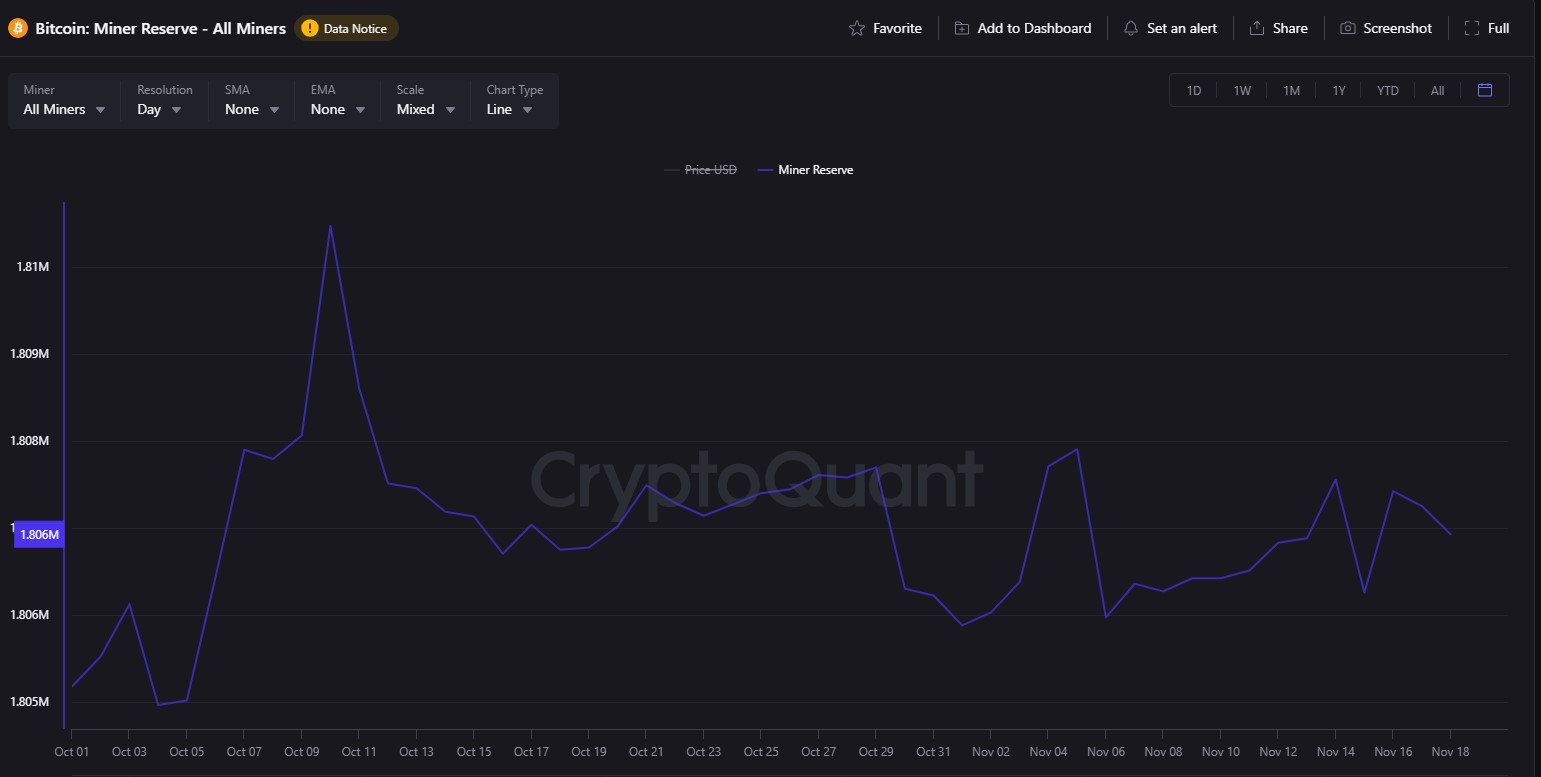Open the SMA None dropdown

click(252, 109)
